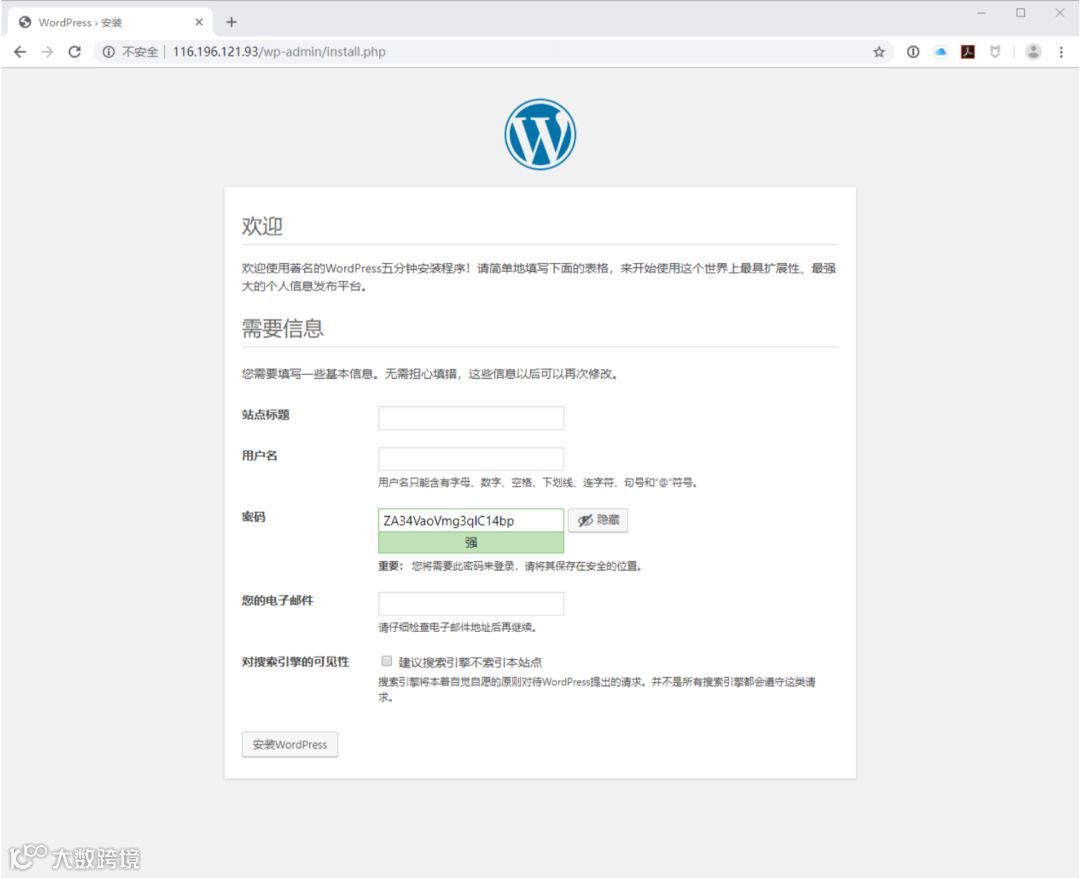Click the 密码 label
The height and width of the screenshot is (878, 1080).
tap(253, 516)
